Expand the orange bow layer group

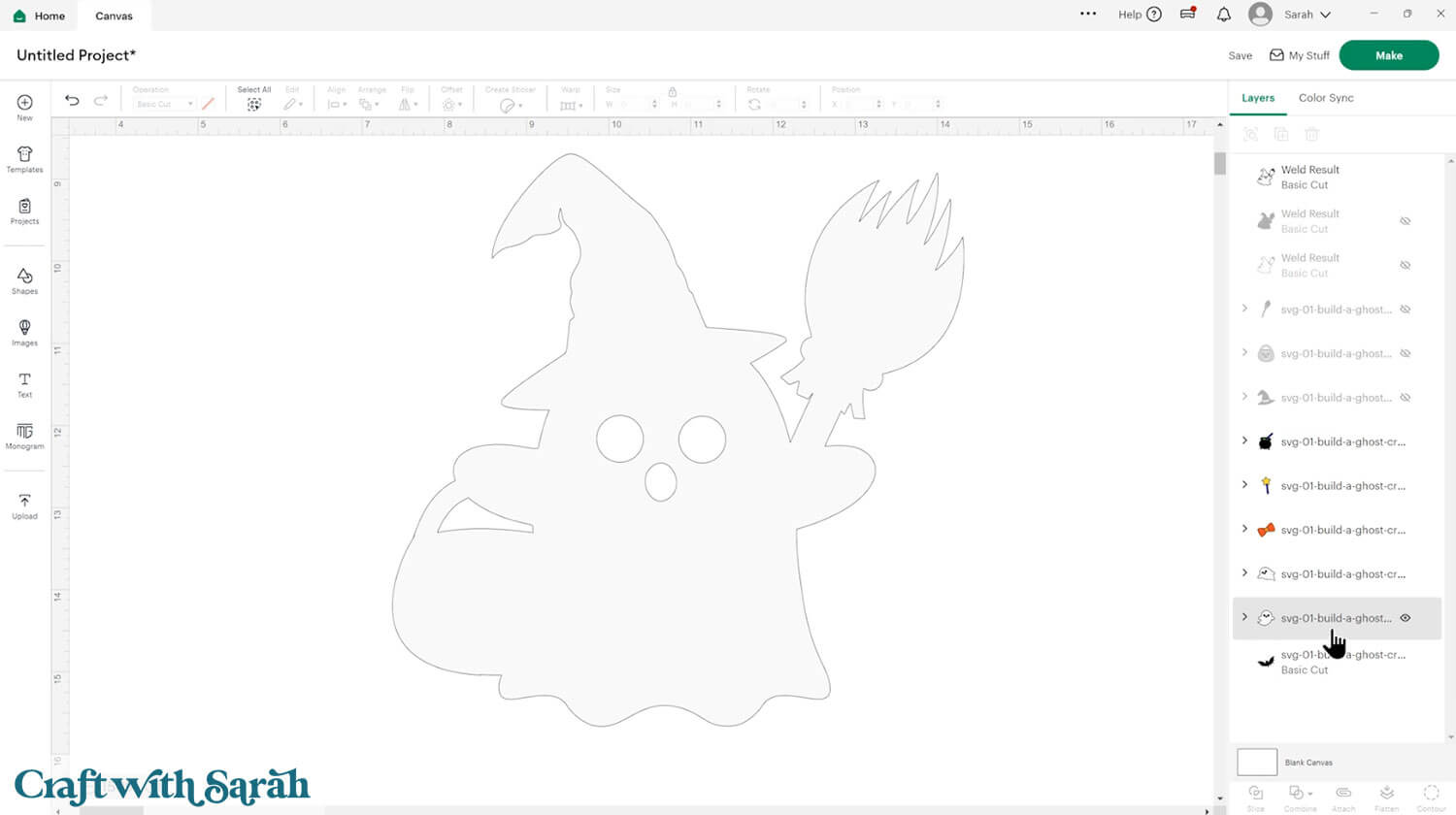click(1244, 530)
